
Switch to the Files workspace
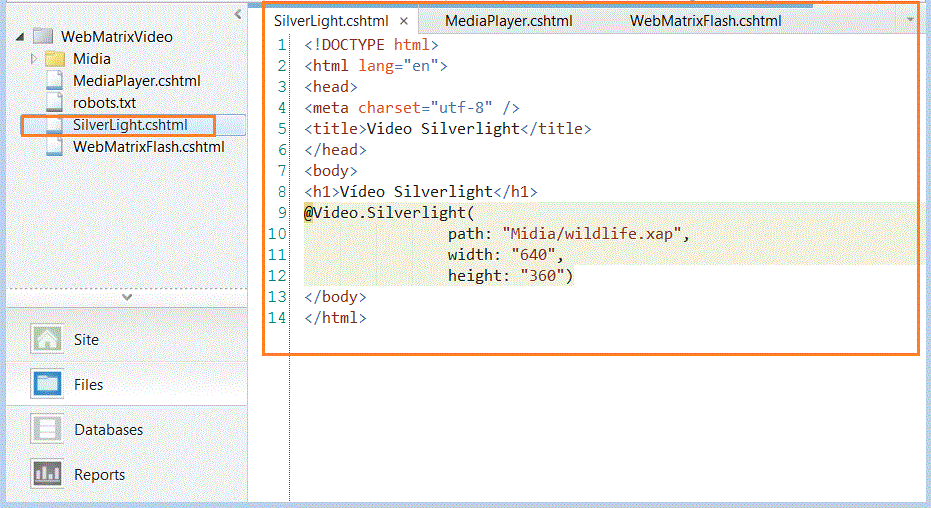point(126,384)
